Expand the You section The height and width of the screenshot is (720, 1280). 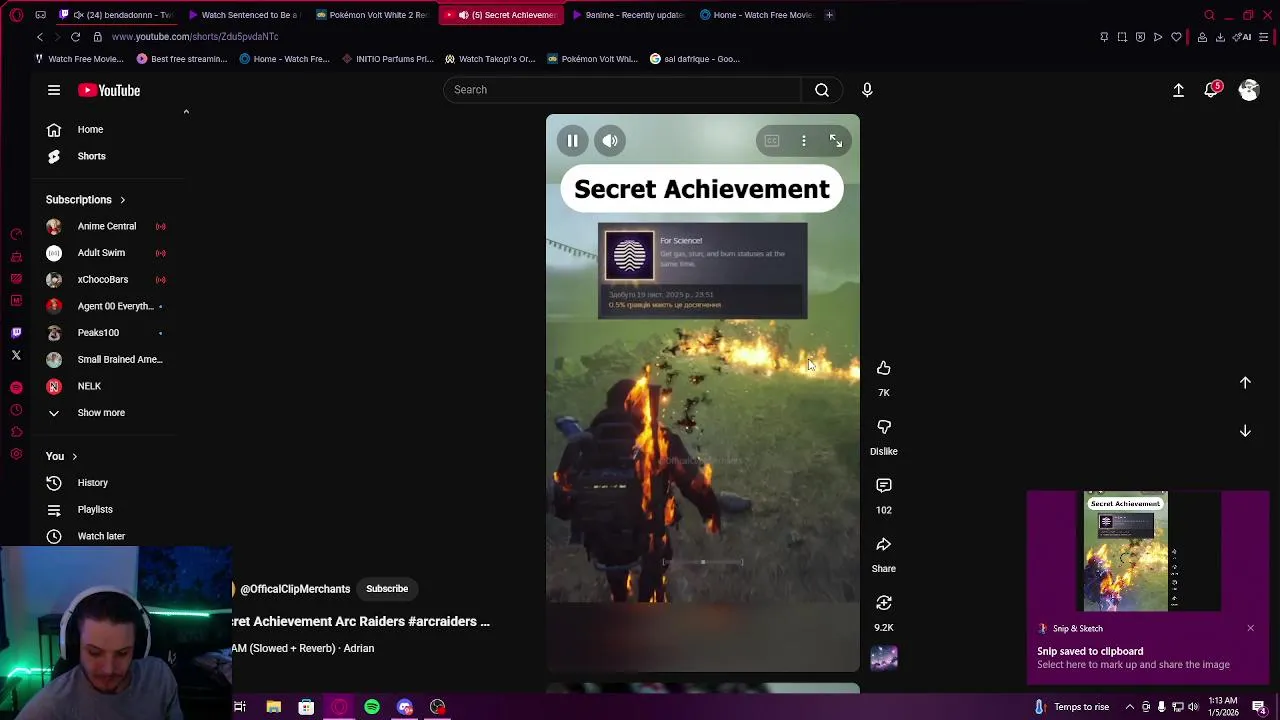pyautogui.click(x=61, y=456)
